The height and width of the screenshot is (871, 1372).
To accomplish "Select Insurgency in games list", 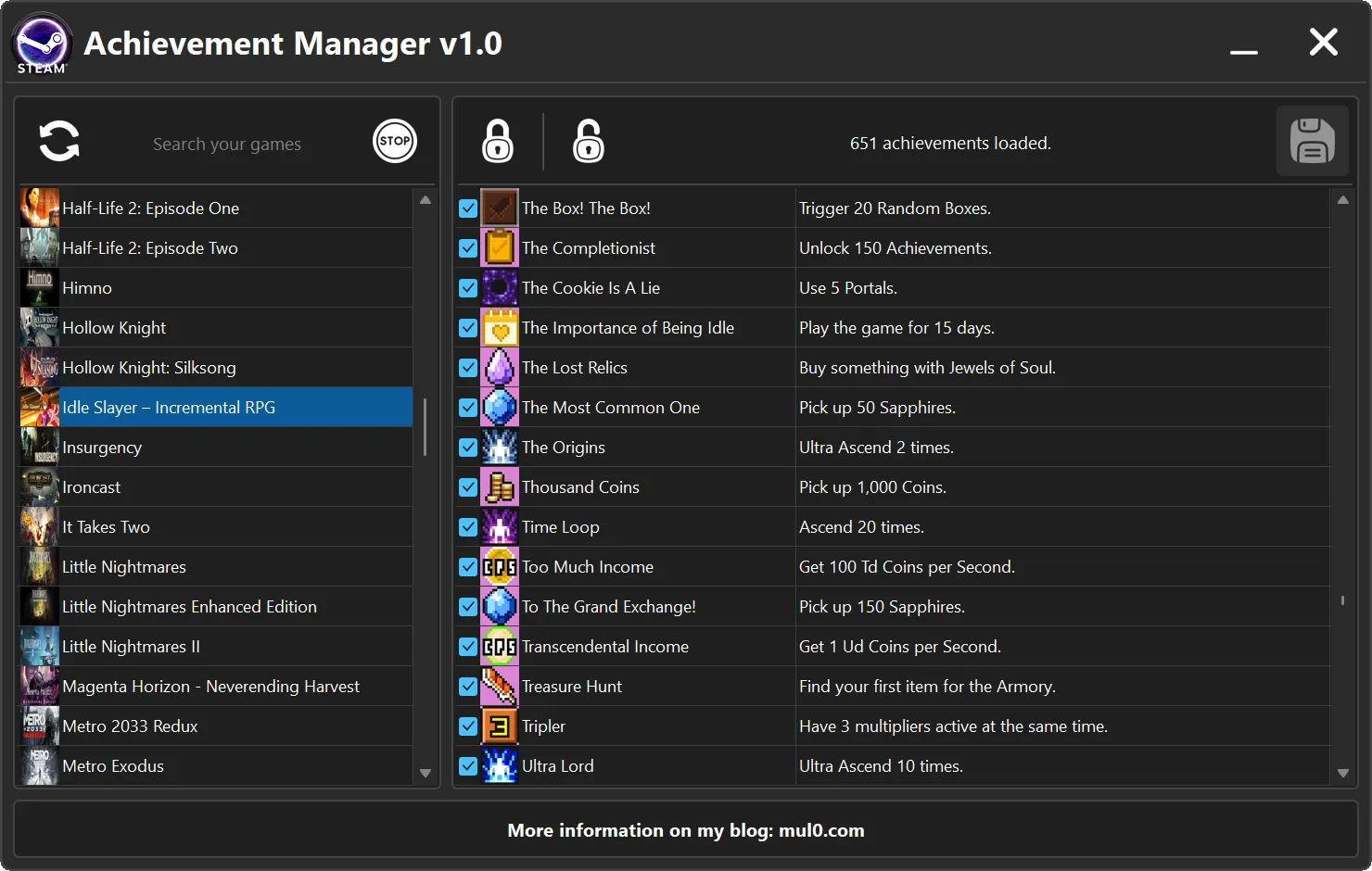I will pos(217,448).
